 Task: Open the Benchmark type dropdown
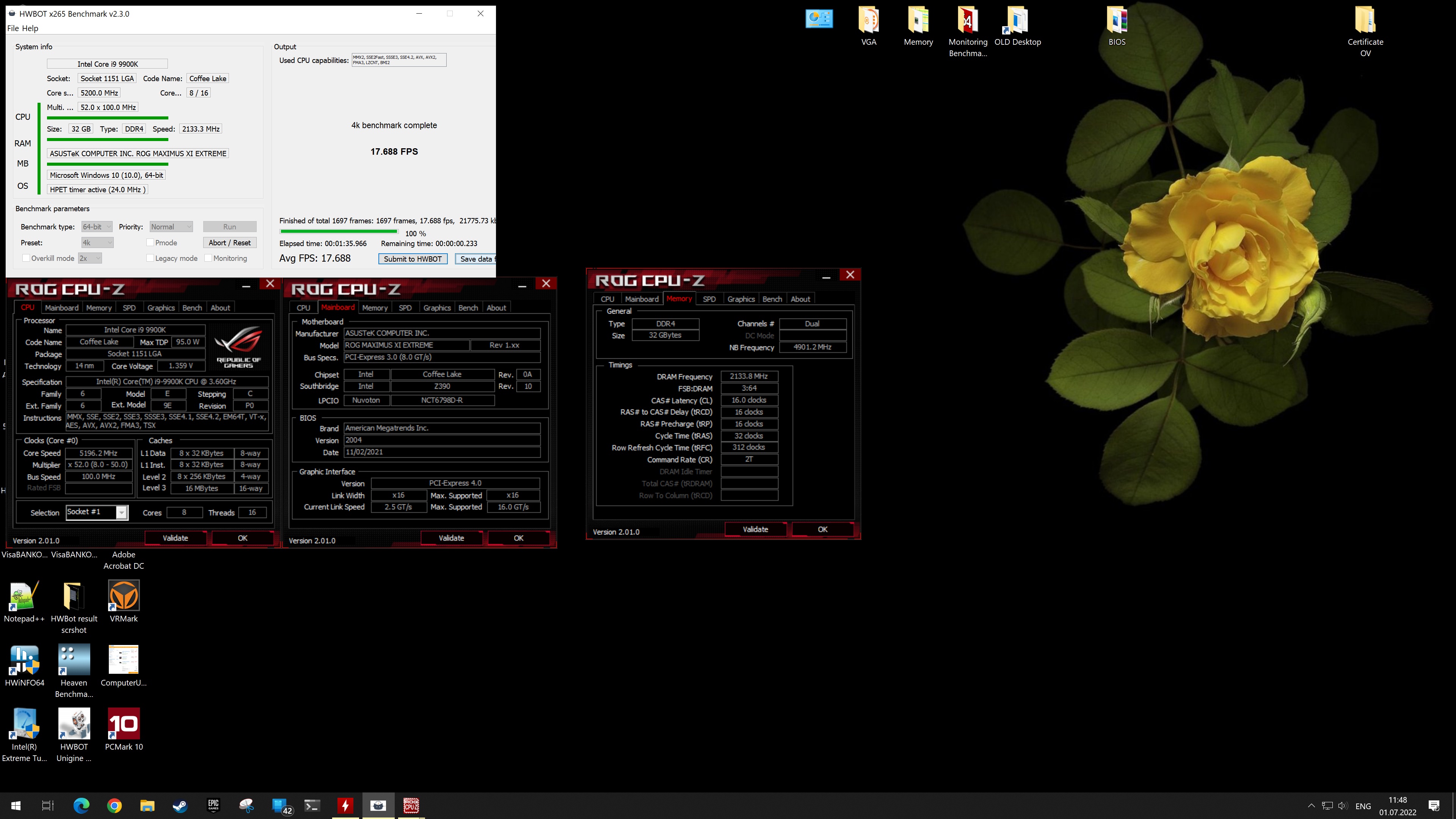[97, 227]
